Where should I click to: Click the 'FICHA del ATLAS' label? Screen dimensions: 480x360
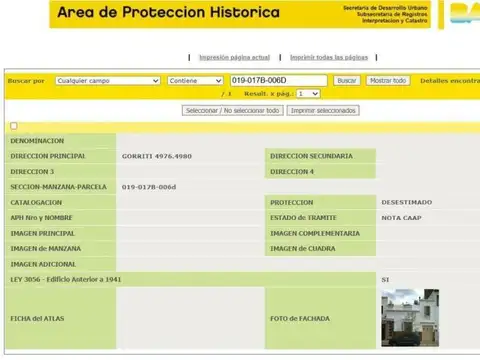pyautogui.click(x=37, y=319)
